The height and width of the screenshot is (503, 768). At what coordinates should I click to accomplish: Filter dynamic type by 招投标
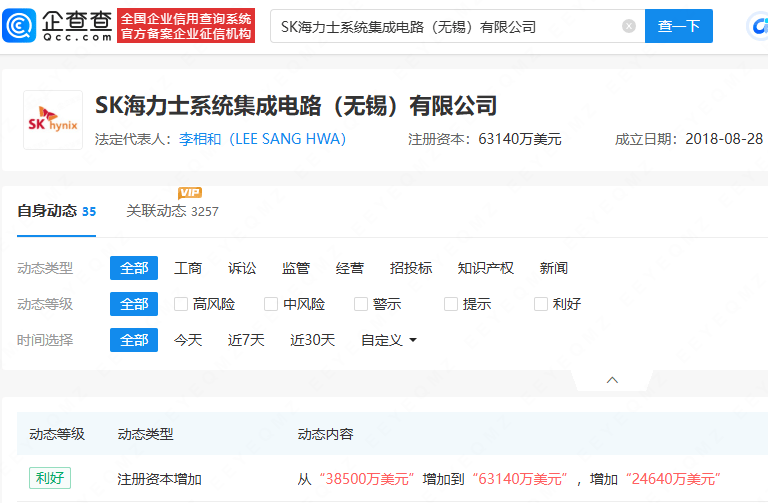pos(411,268)
